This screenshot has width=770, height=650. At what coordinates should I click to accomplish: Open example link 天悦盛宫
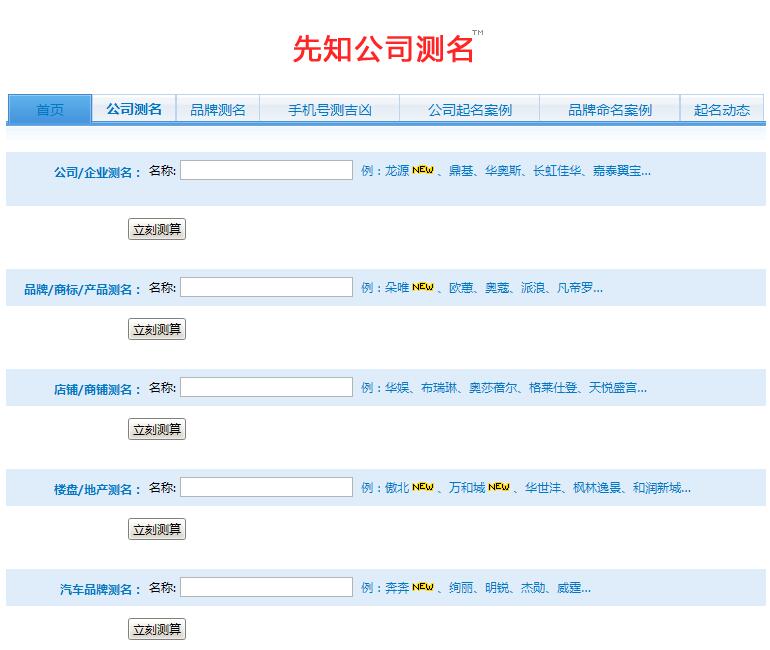[x=613, y=387]
